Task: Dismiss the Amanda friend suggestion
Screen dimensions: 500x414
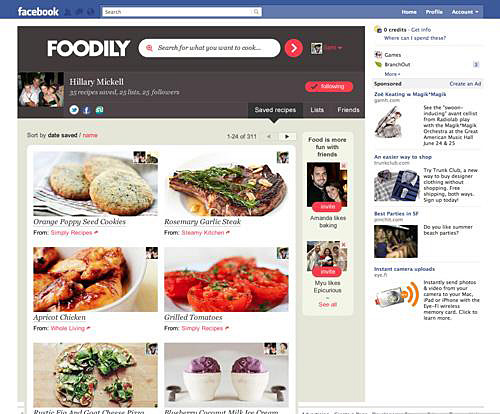Action: point(344,165)
